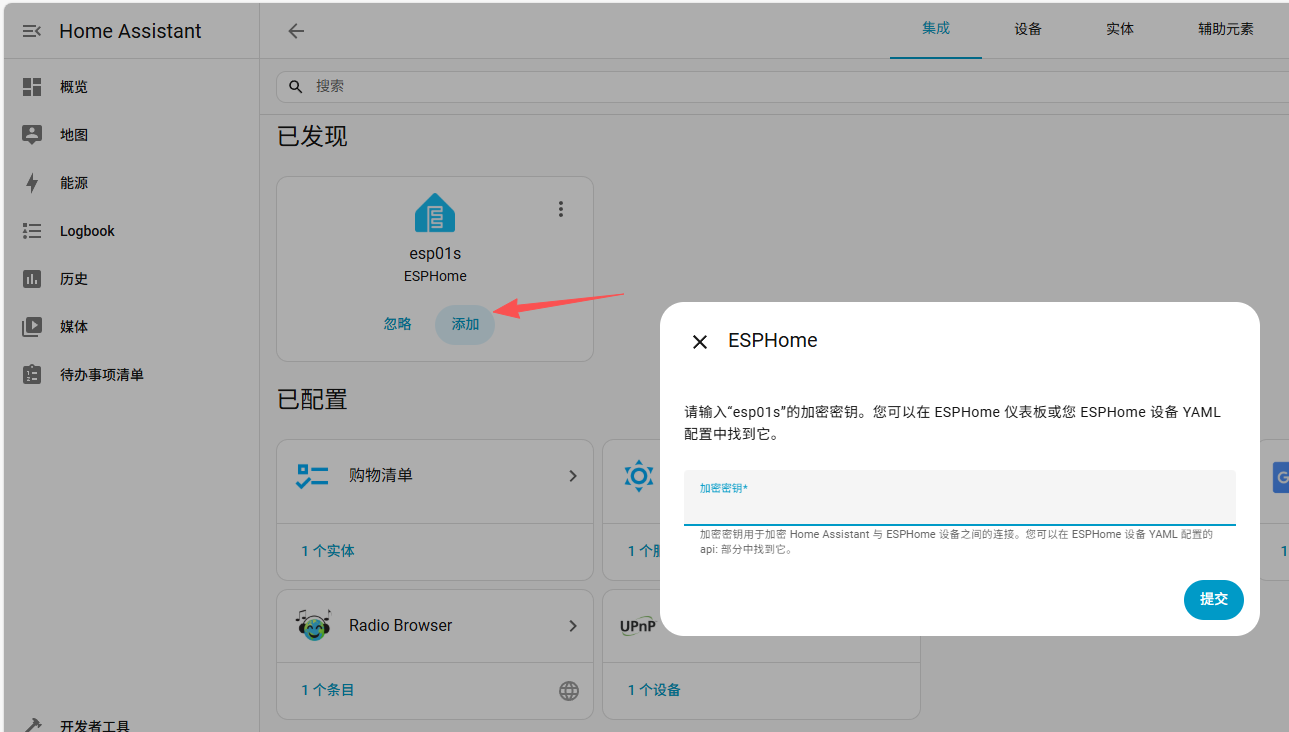1289x732 pixels.
Task: Click the 购物清单 card title
Action: tap(381, 476)
